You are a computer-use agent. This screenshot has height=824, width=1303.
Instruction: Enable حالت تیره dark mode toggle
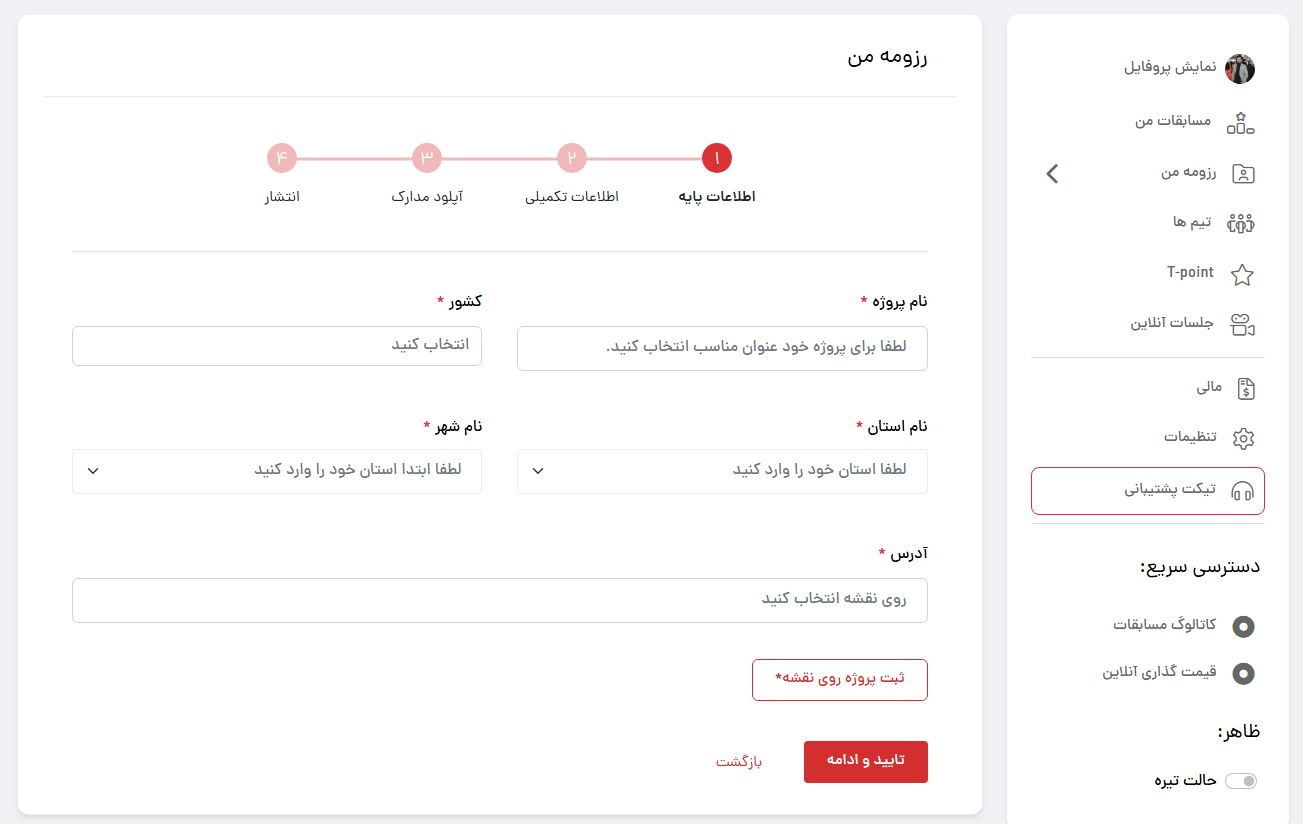[1243, 780]
